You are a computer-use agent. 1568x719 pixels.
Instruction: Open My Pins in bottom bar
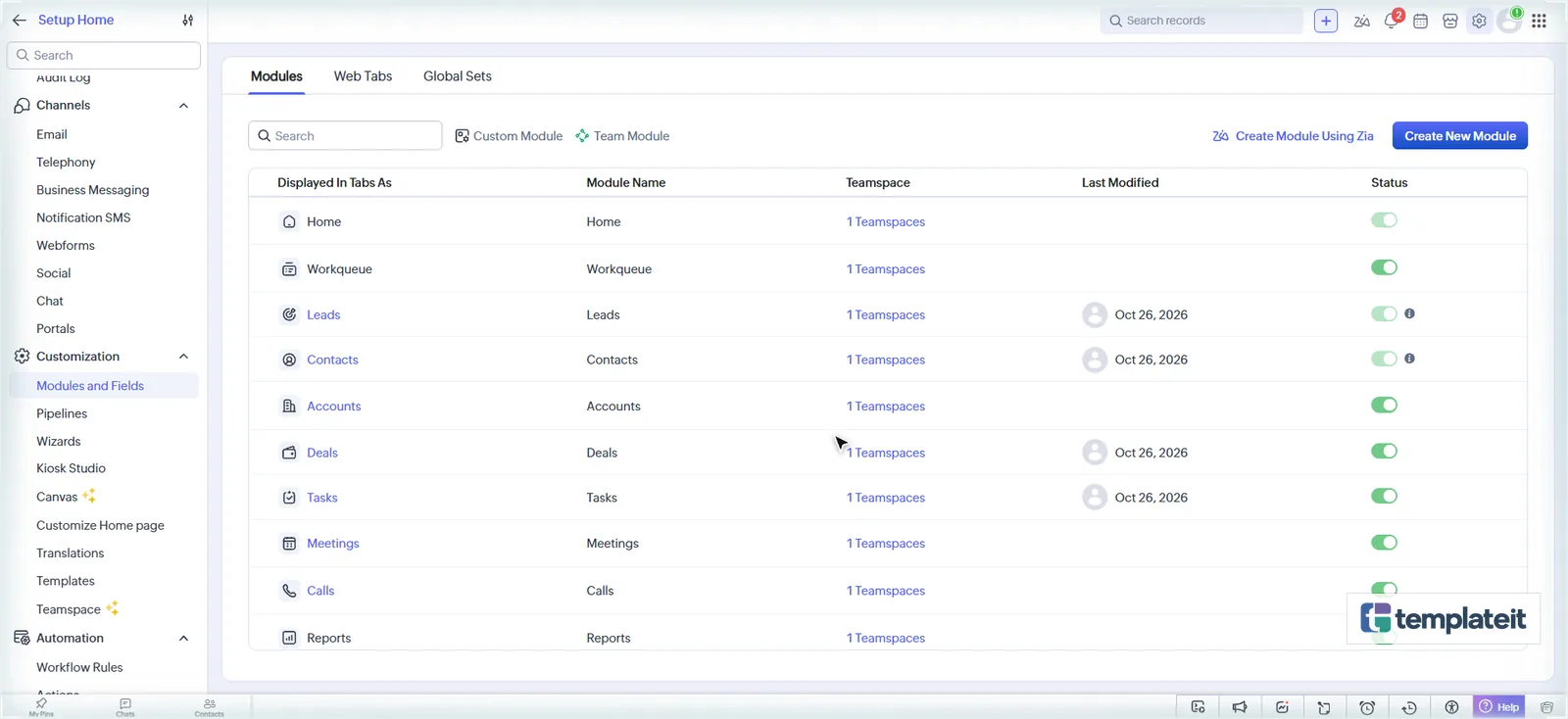[x=41, y=707]
